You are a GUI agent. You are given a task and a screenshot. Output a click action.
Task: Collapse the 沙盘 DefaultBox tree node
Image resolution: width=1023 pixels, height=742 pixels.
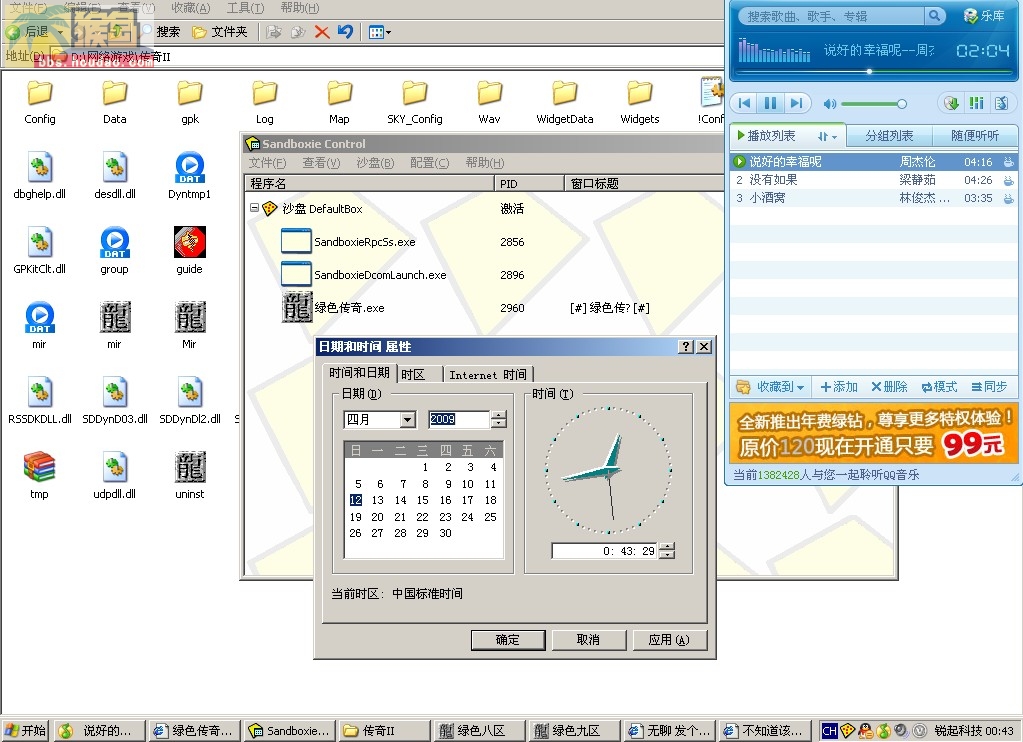click(x=254, y=208)
